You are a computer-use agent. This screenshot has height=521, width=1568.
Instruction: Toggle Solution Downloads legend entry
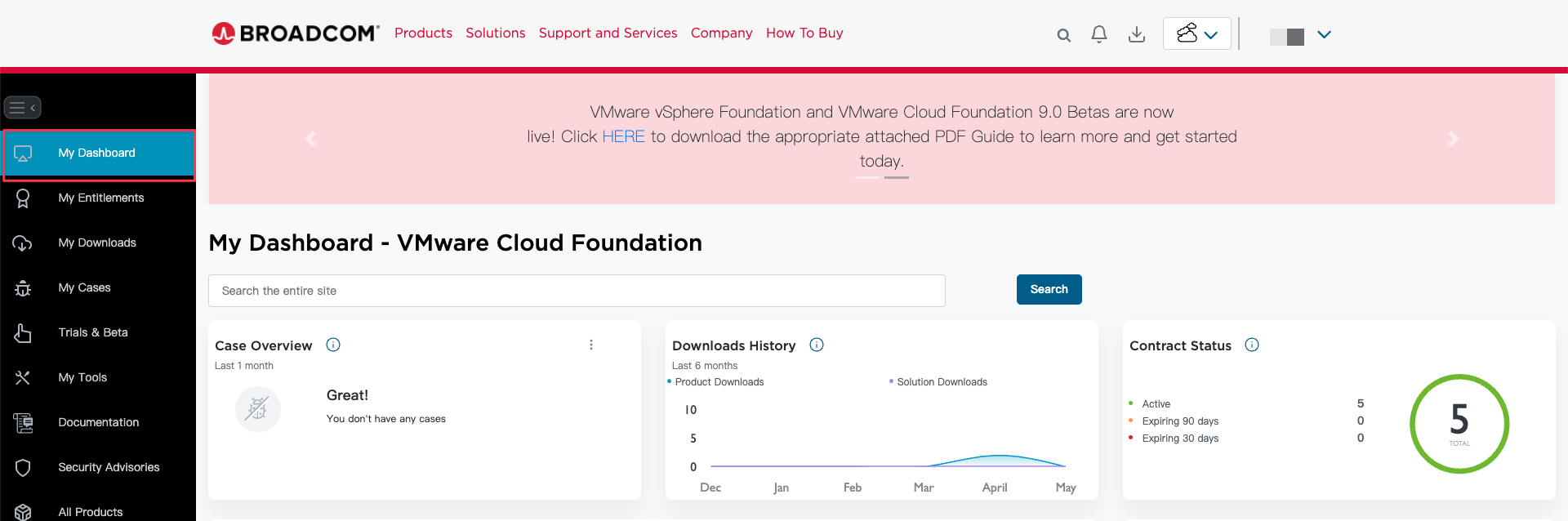click(x=938, y=382)
